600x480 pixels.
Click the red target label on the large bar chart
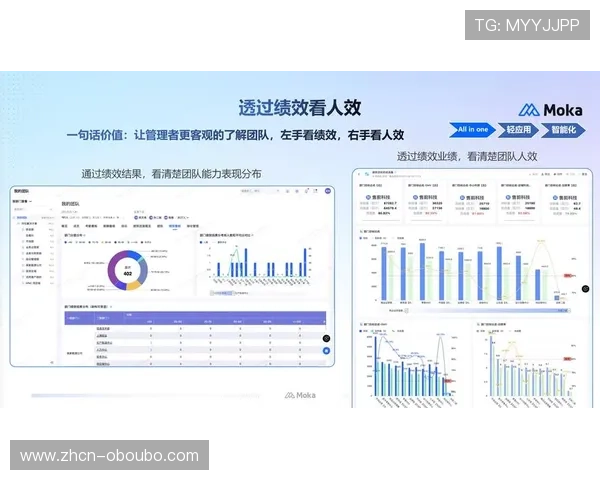pyautogui.click(x=568, y=276)
